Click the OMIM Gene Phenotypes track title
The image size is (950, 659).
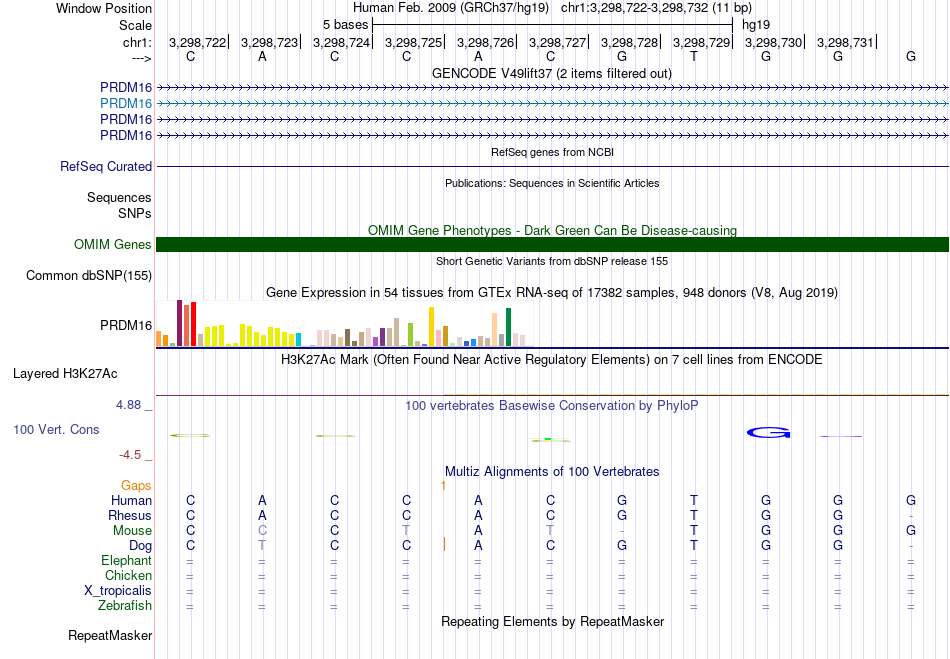point(552,230)
